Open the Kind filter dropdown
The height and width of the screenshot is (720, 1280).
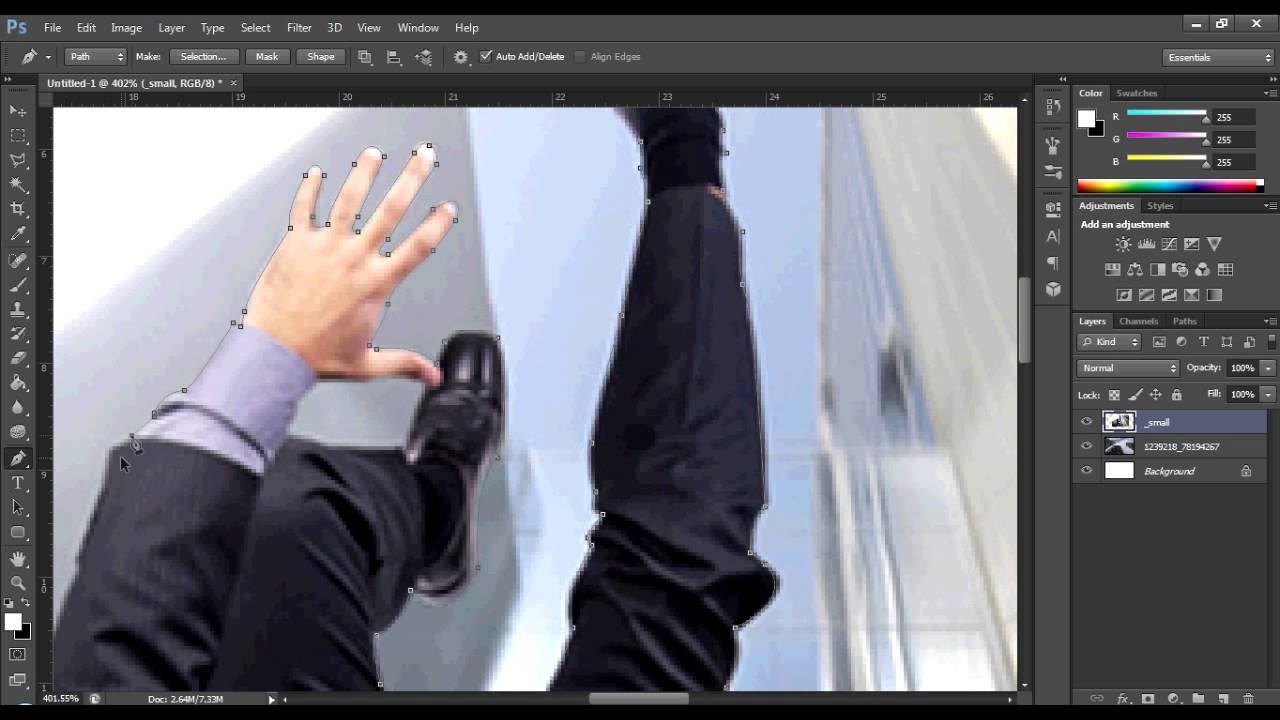pos(1110,342)
